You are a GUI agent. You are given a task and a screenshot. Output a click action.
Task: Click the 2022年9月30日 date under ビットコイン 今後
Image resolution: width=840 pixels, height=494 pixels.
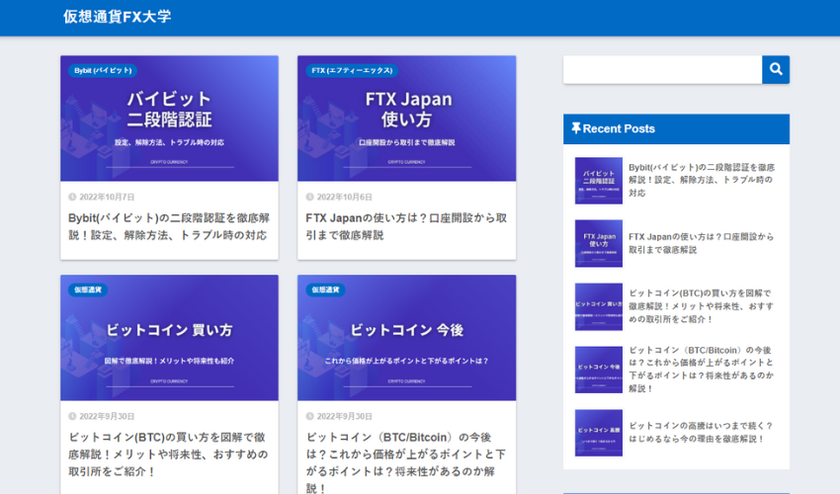point(344,416)
